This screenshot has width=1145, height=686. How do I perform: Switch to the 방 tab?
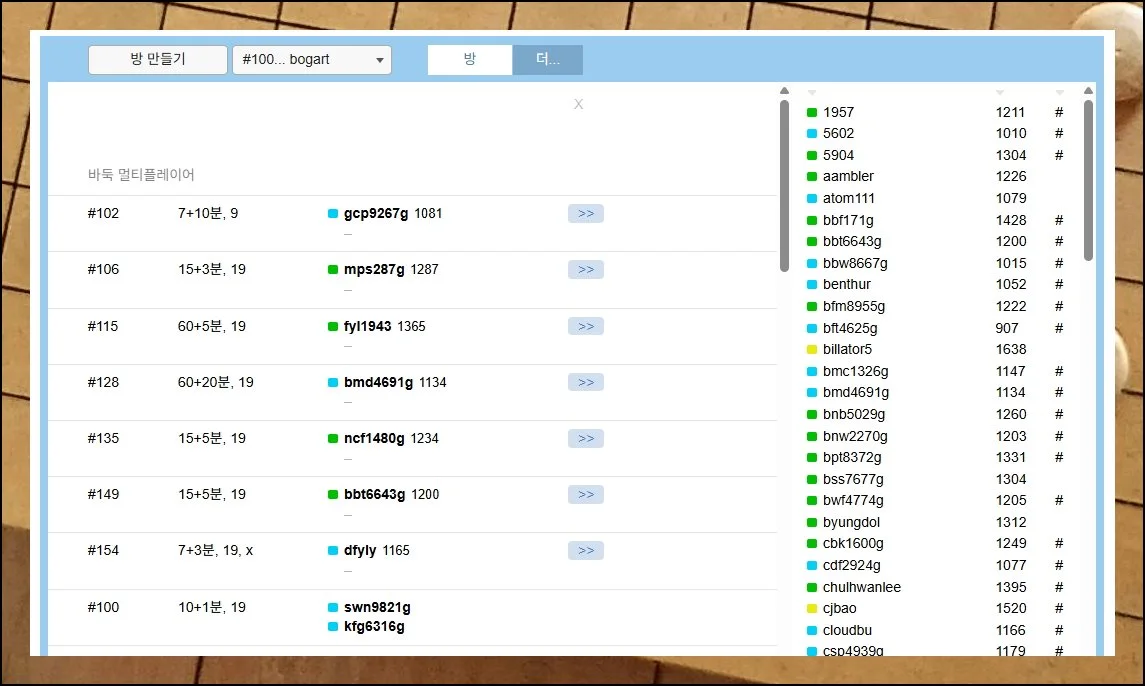pyautogui.click(x=470, y=60)
